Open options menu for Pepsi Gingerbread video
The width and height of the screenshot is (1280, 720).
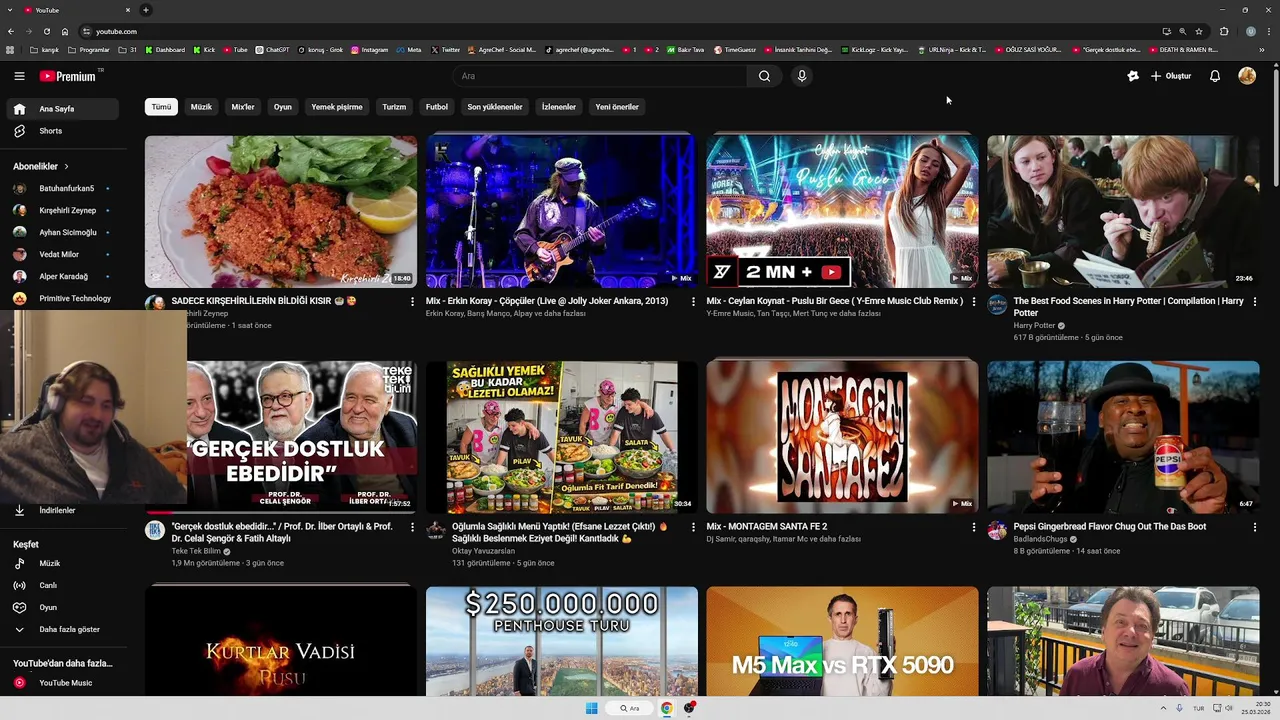pos(1255,527)
